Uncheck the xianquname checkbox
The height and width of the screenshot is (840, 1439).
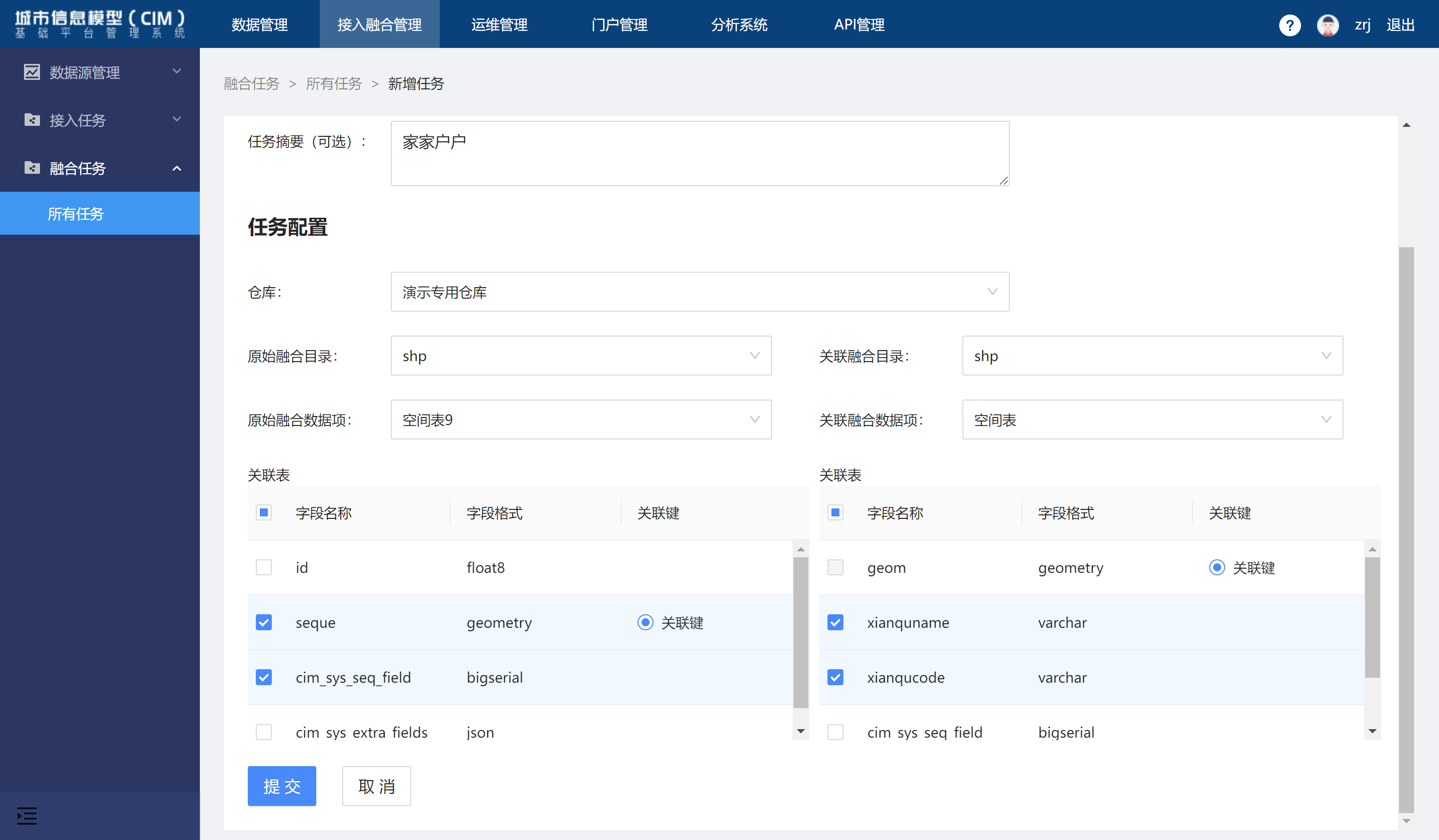(835, 622)
